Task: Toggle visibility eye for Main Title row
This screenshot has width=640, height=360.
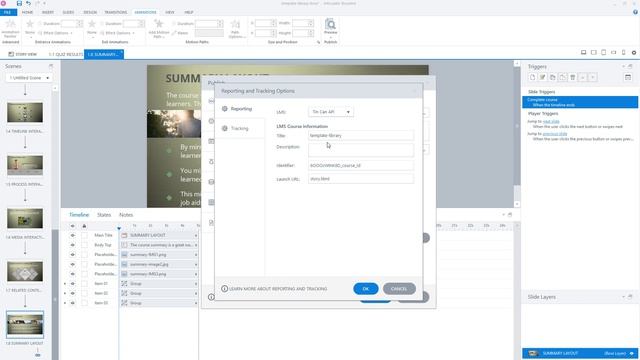Action: (73, 235)
